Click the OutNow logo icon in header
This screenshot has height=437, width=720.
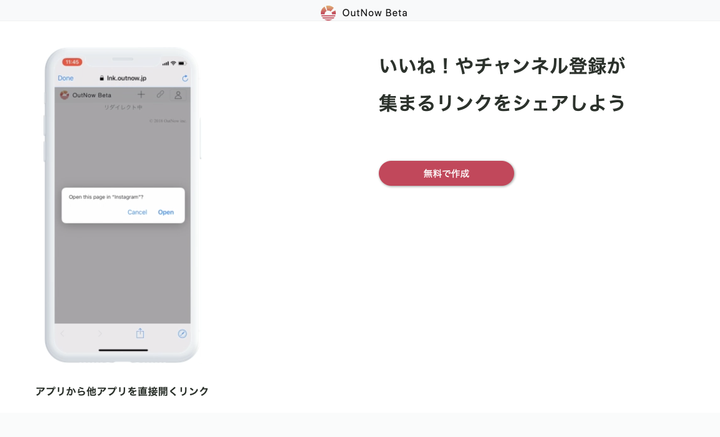(x=328, y=13)
